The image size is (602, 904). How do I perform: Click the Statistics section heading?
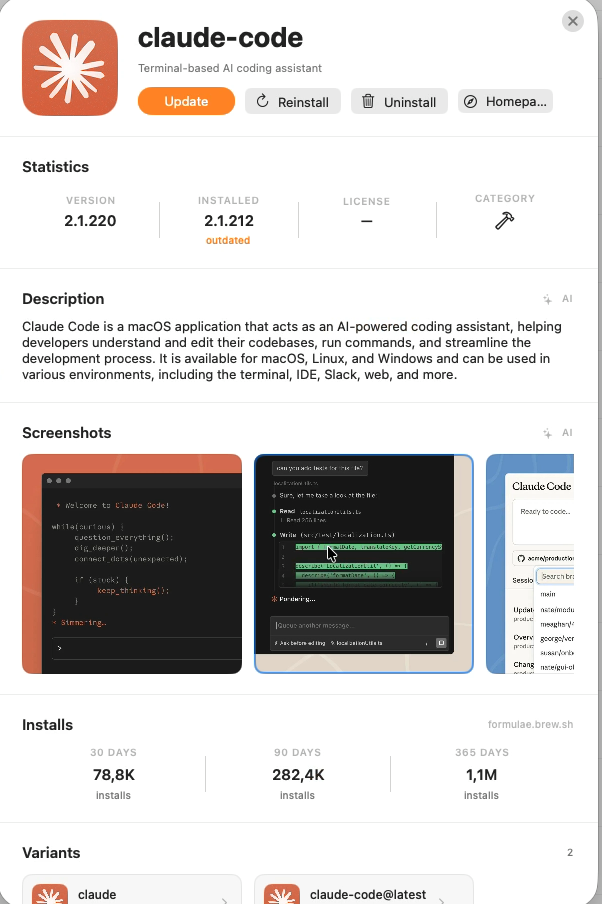55,167
